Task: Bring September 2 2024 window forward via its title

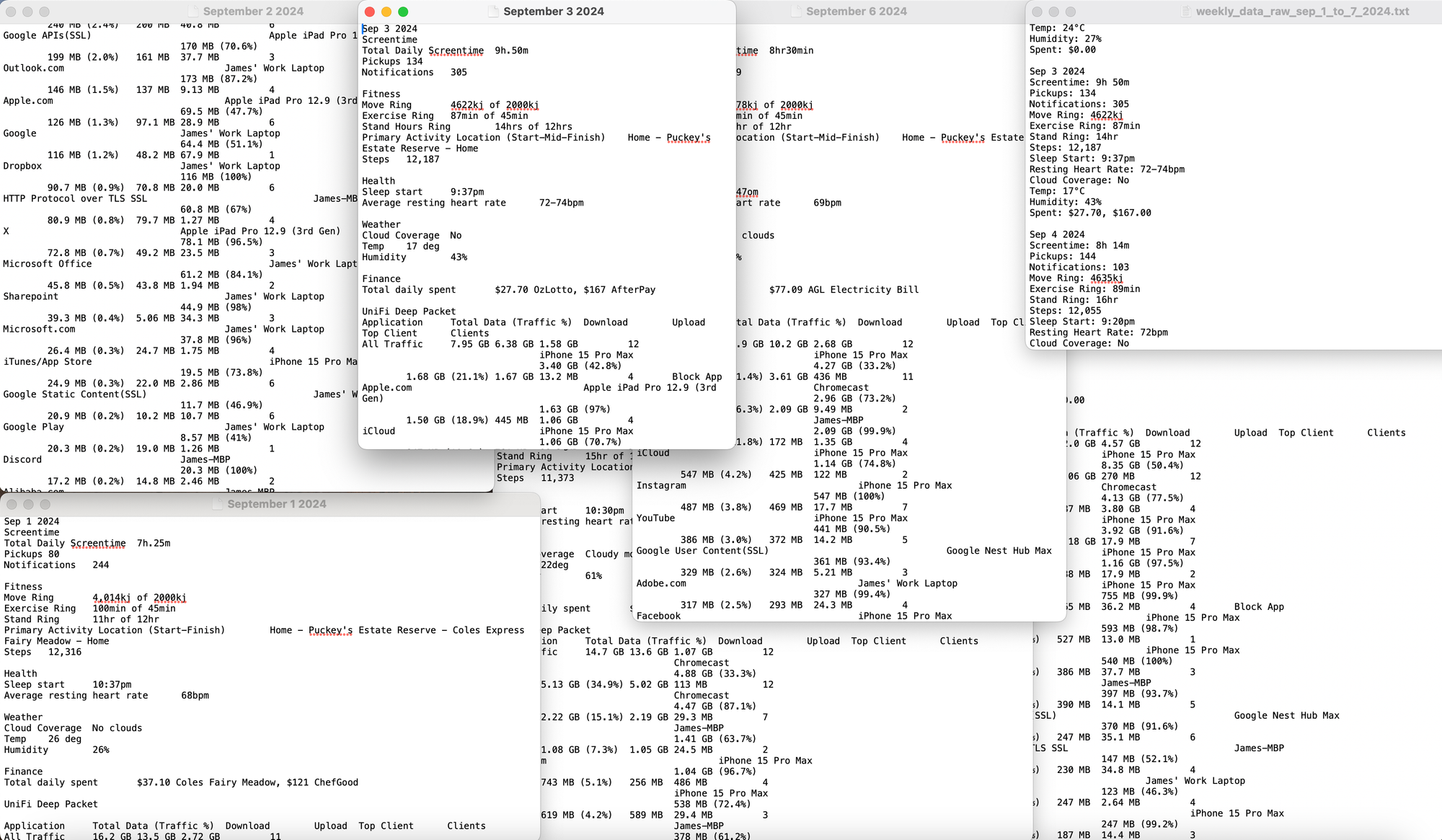Action: pyautogui.click(x=253, y=12)
